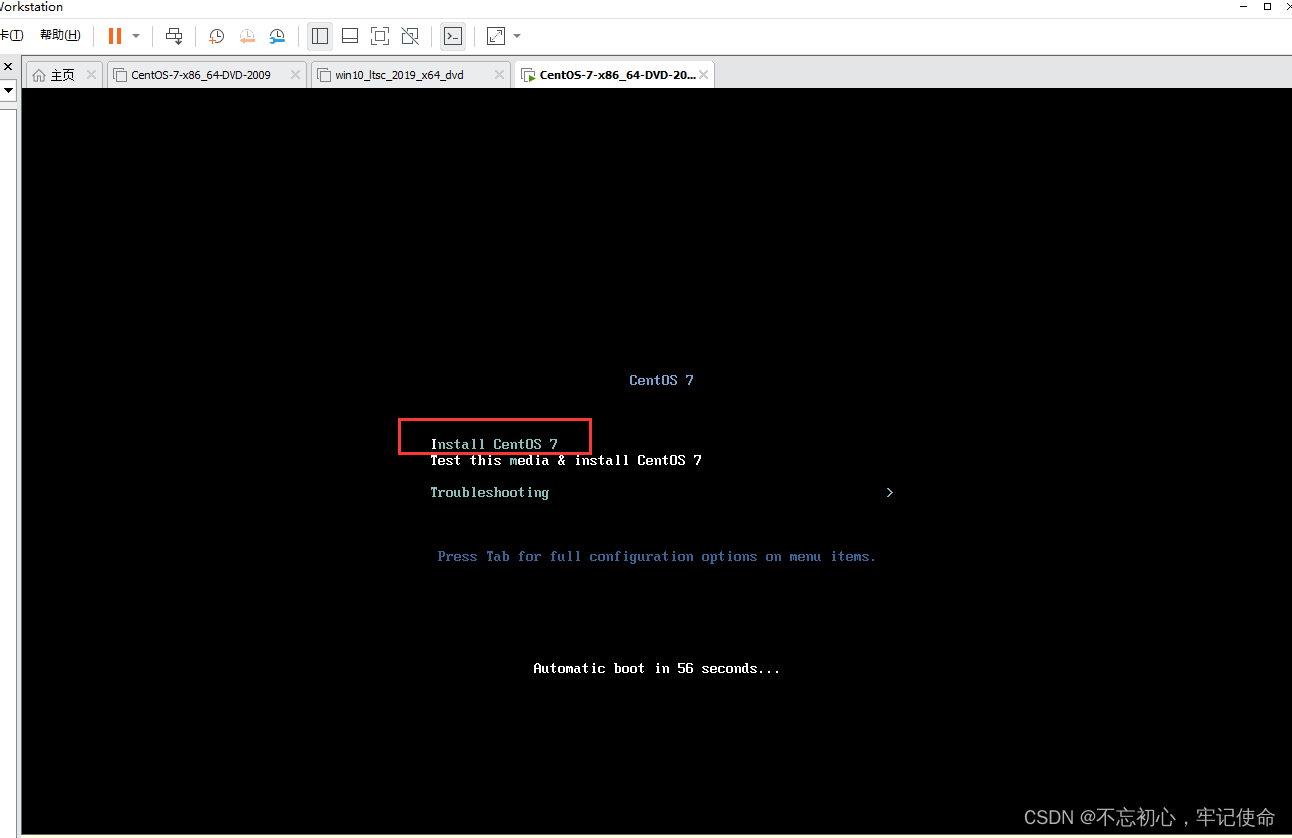Screen dimensions: 1292x838
Task: Click the Automatic boot countdown text
Action: pos(656,668)
